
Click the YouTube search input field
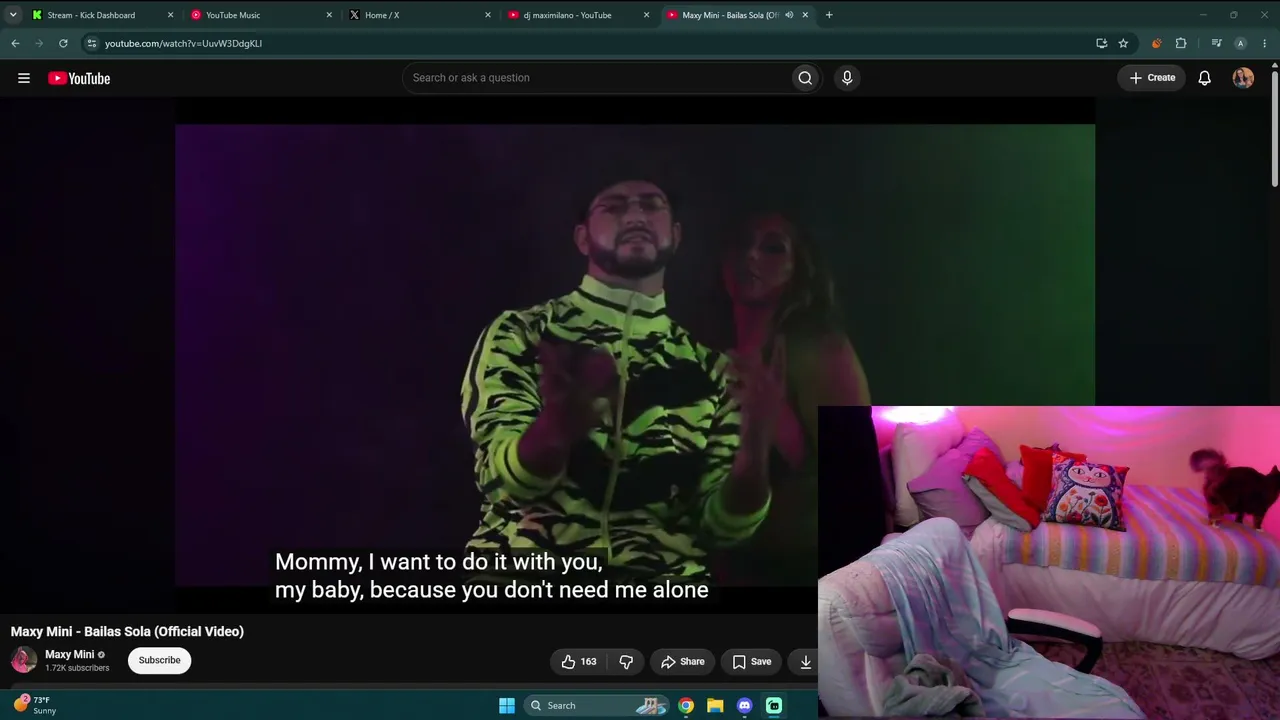pyautogui.click(x=596, y=78)
